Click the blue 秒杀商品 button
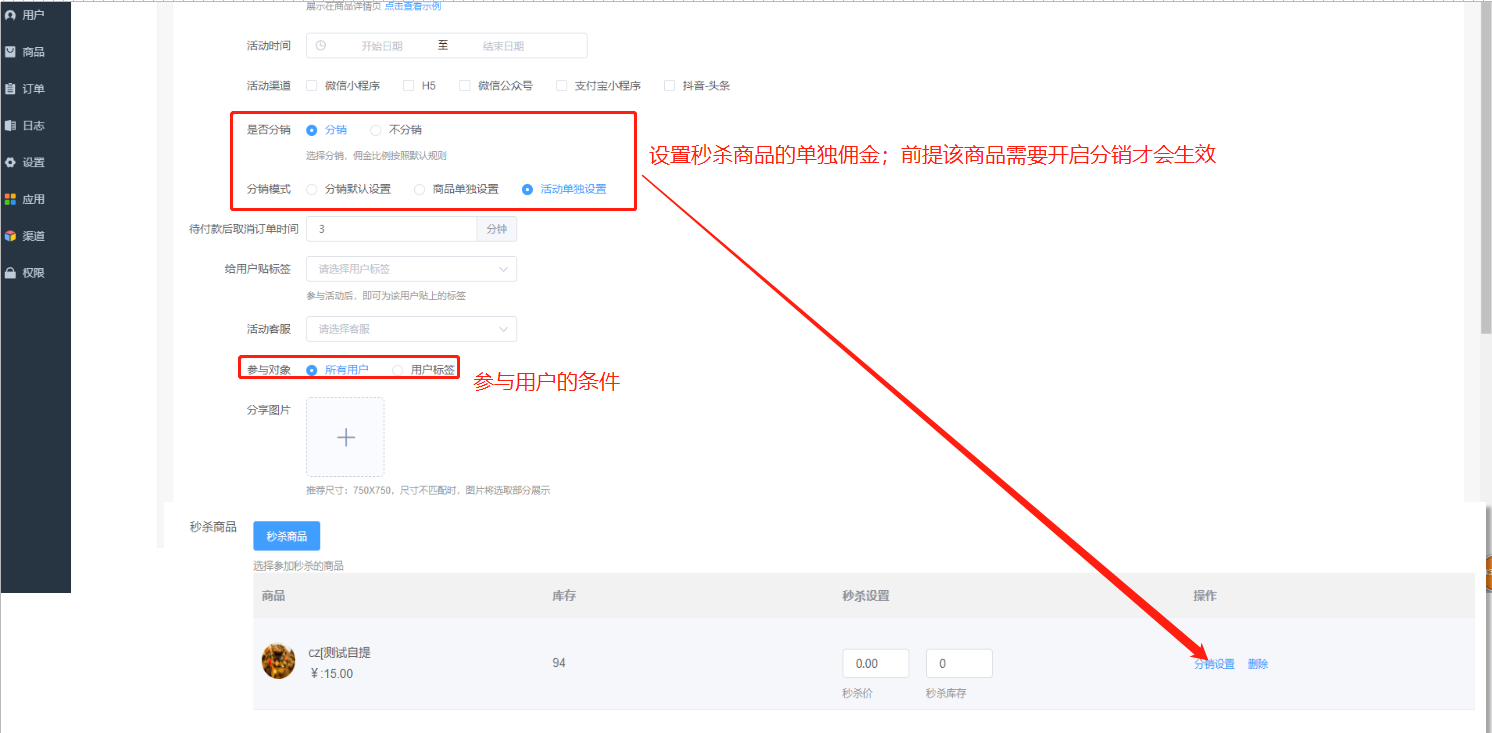Image resolution: width=1492 pixels, height=733 pixels. click(x=287, y=536)
